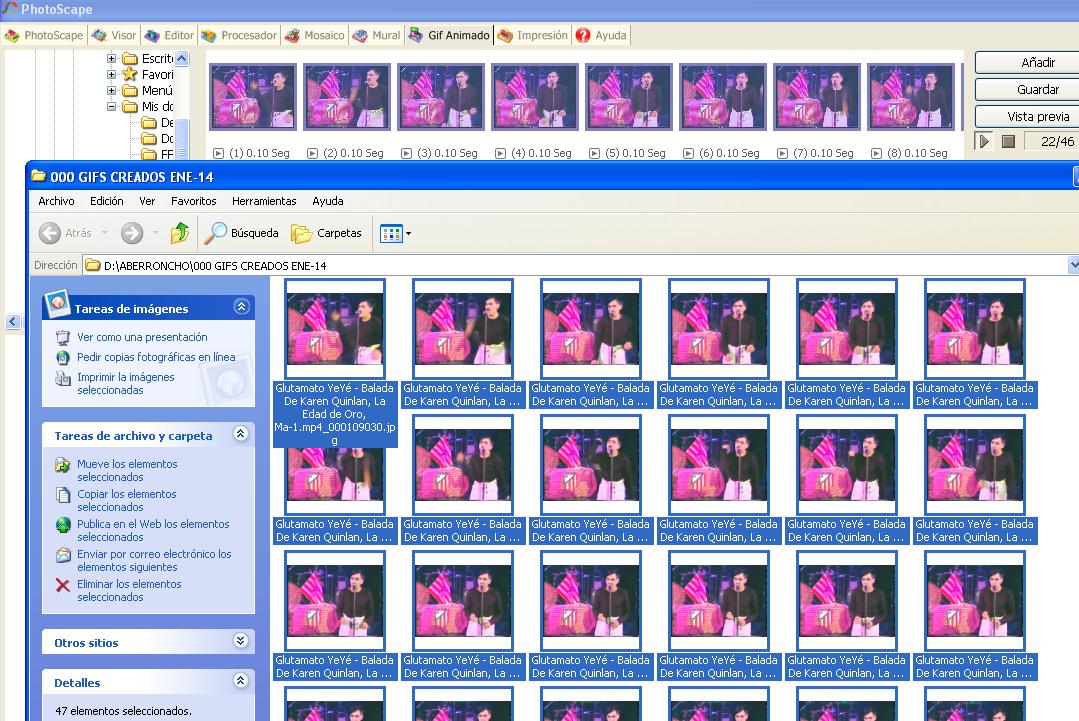Screen dimensions: 1079x721
Task: Click play icon for frame (7)
Action: tap(782, 153)
